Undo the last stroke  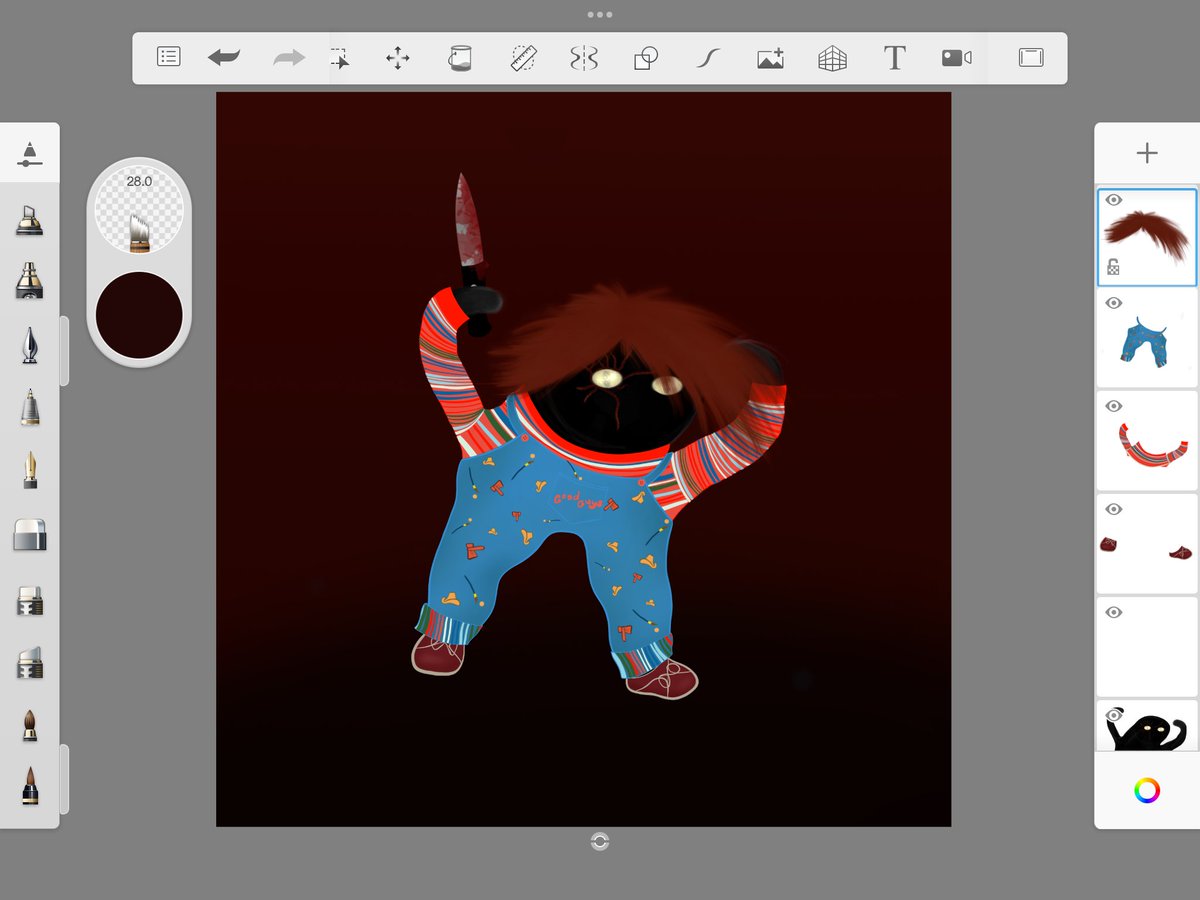(x=224, y=58)
